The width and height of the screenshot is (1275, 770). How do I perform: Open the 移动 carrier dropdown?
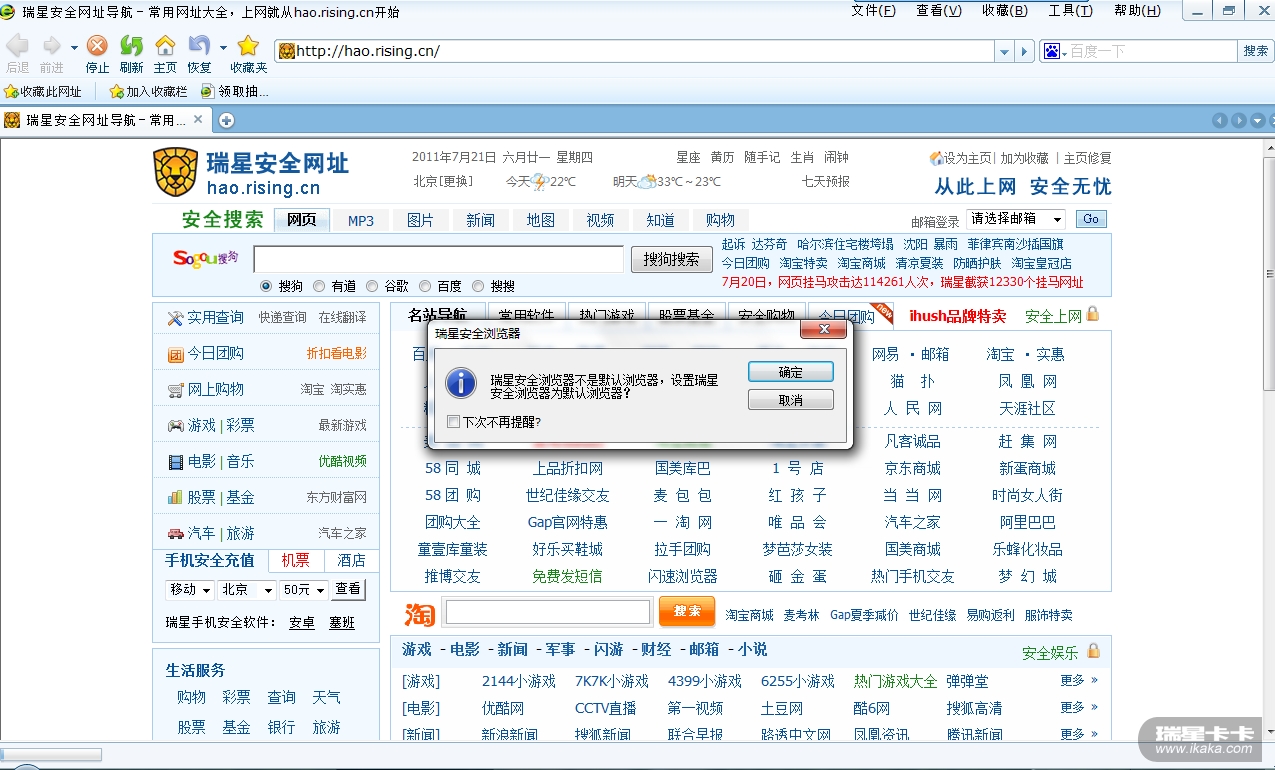click(x=190, y=590)
